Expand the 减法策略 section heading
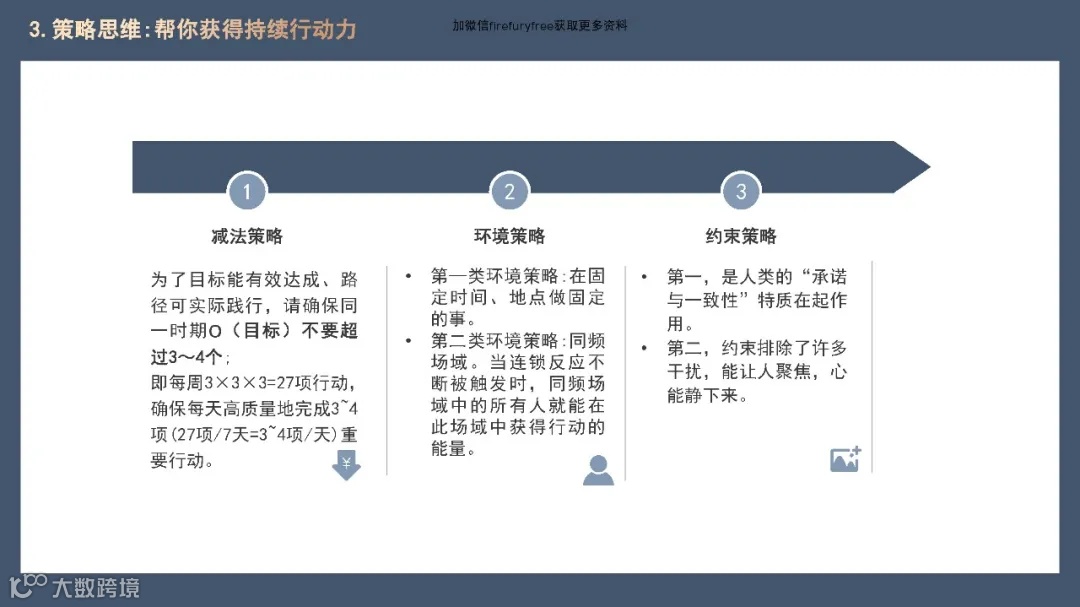1080x607 pixels. point(248,236)
